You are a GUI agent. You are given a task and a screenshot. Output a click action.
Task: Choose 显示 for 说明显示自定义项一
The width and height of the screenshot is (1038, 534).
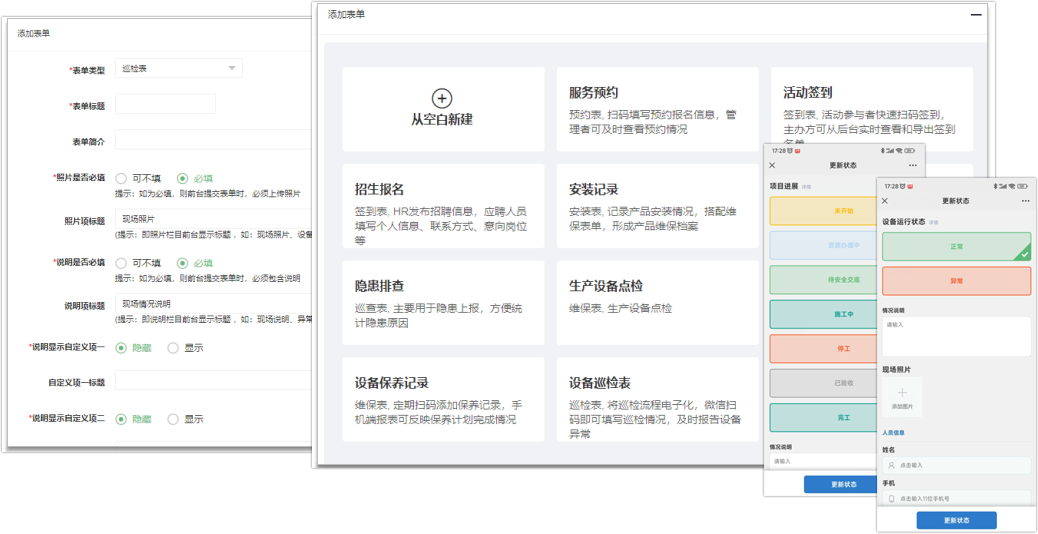(173, 348)
